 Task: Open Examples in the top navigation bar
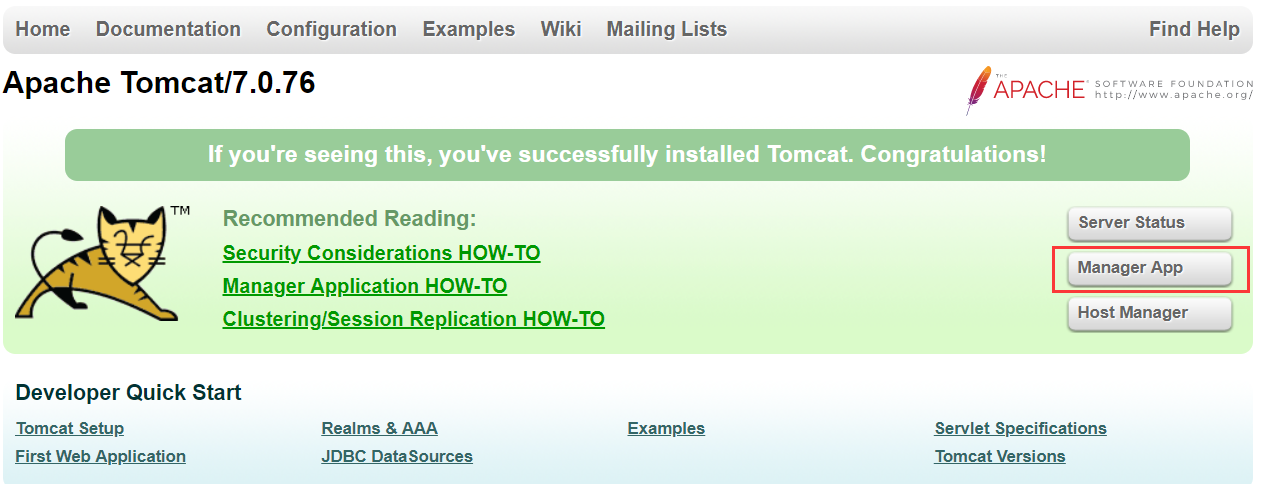[469, 29]
